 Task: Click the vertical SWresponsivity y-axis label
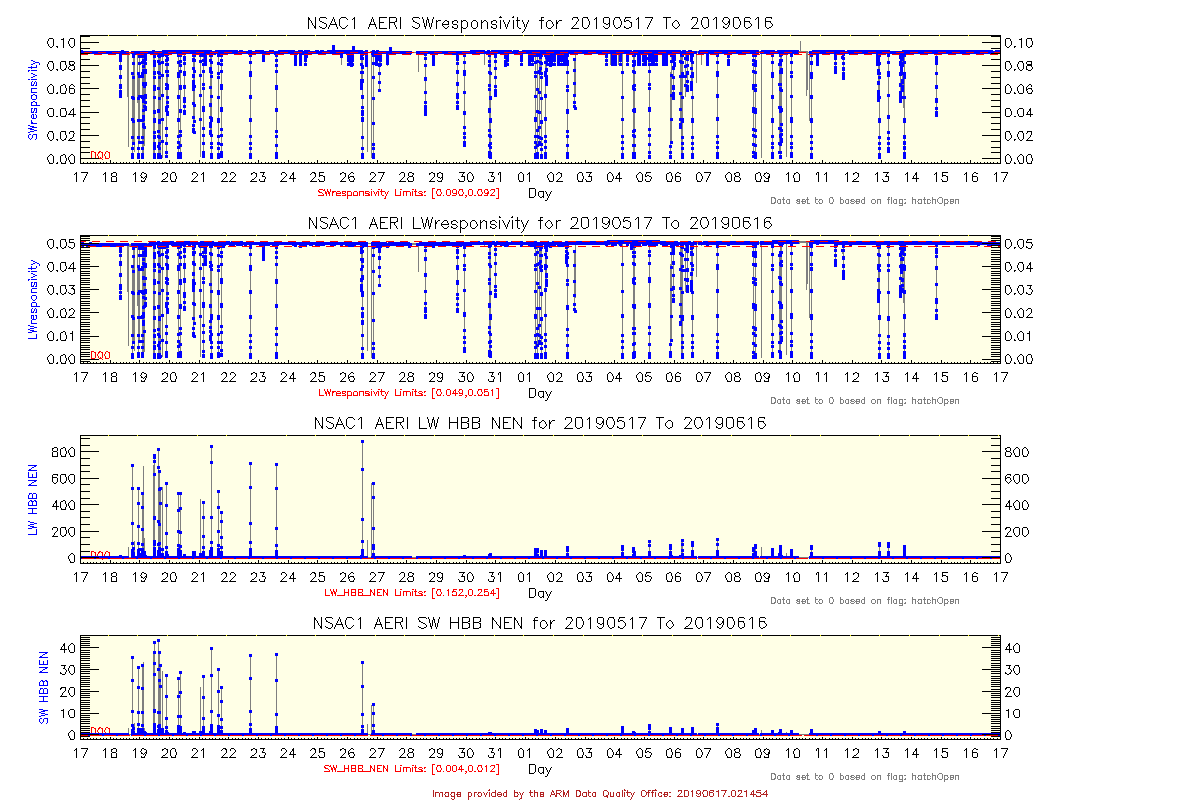33,100
